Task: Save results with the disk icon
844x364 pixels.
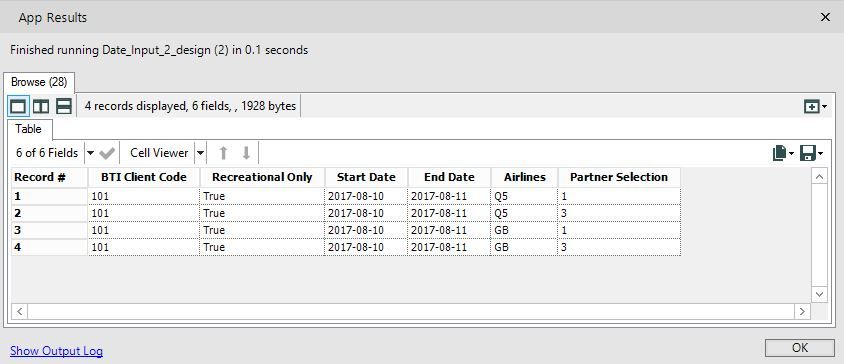Action: coord(807,153)
